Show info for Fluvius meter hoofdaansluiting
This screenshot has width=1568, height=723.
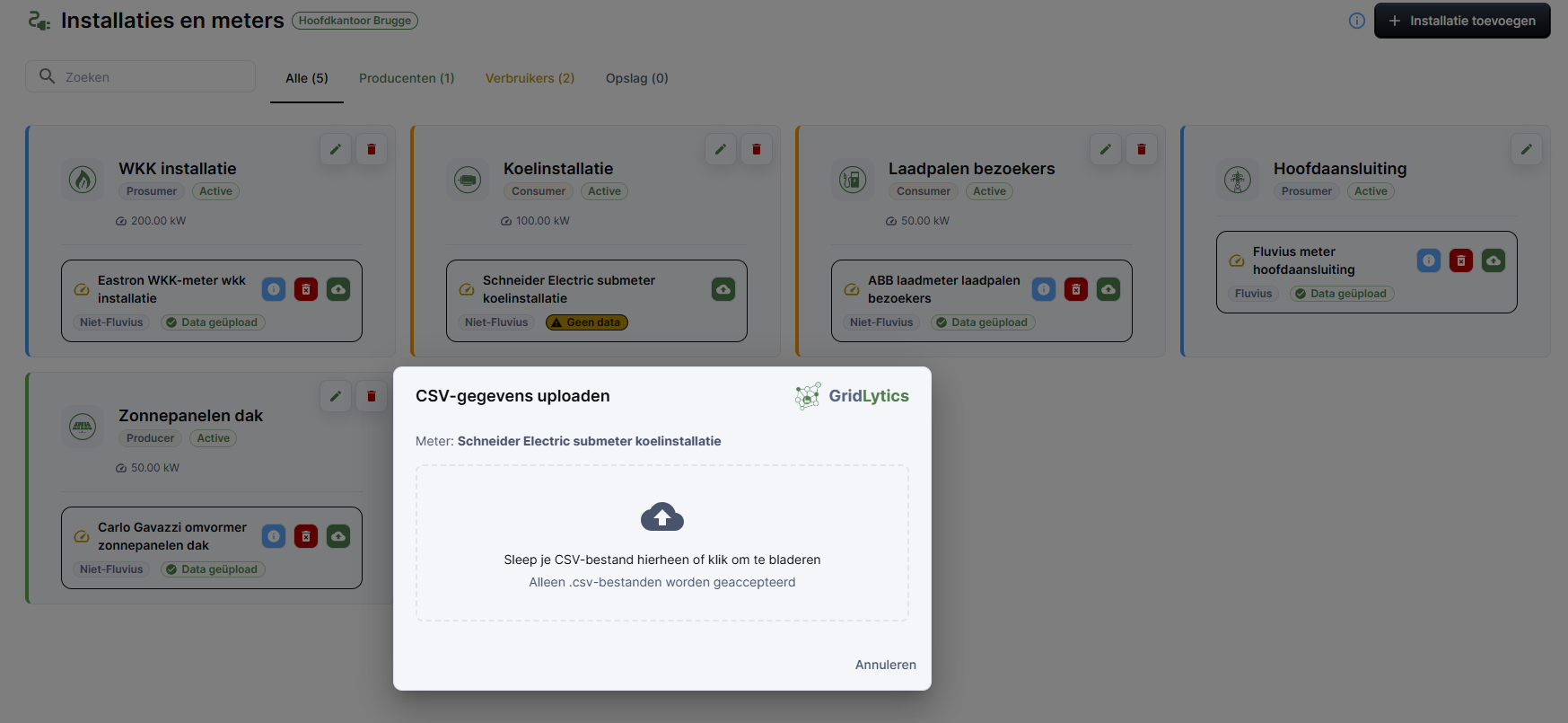1429,260
